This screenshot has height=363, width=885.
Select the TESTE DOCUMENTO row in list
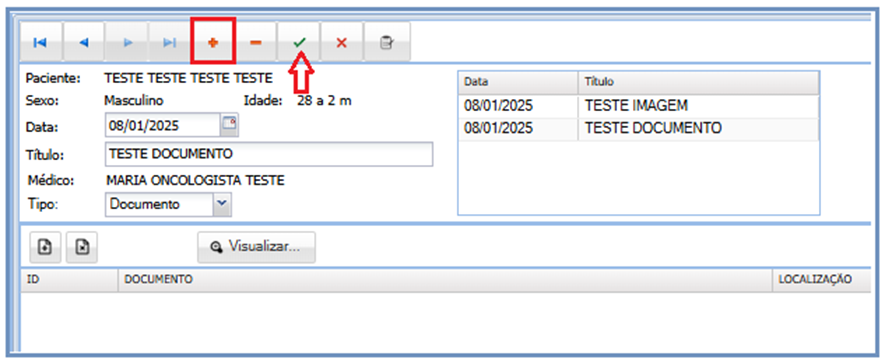click(638, 129)
